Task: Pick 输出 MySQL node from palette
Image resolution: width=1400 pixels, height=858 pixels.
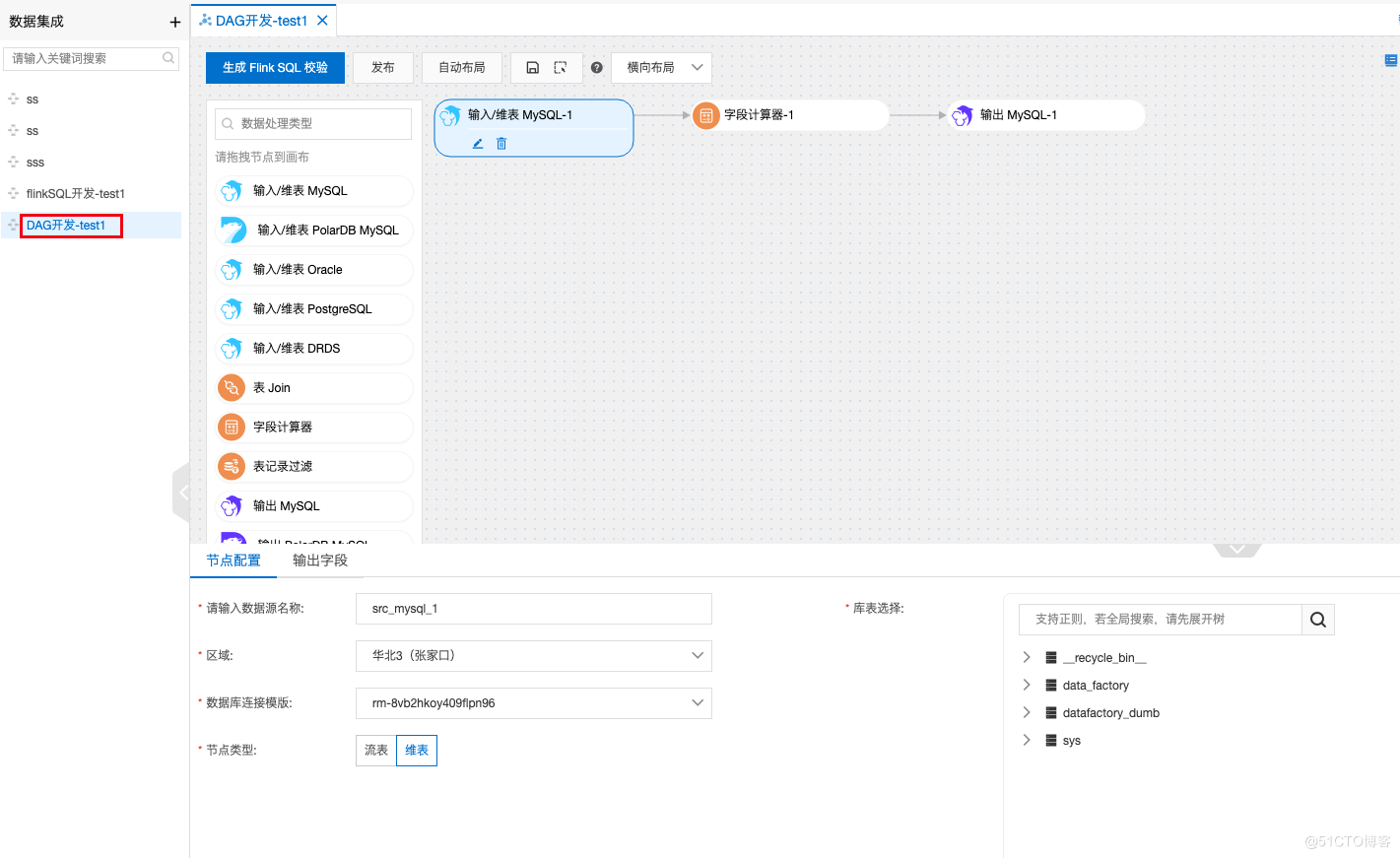Action: click(x=314, y=506)
